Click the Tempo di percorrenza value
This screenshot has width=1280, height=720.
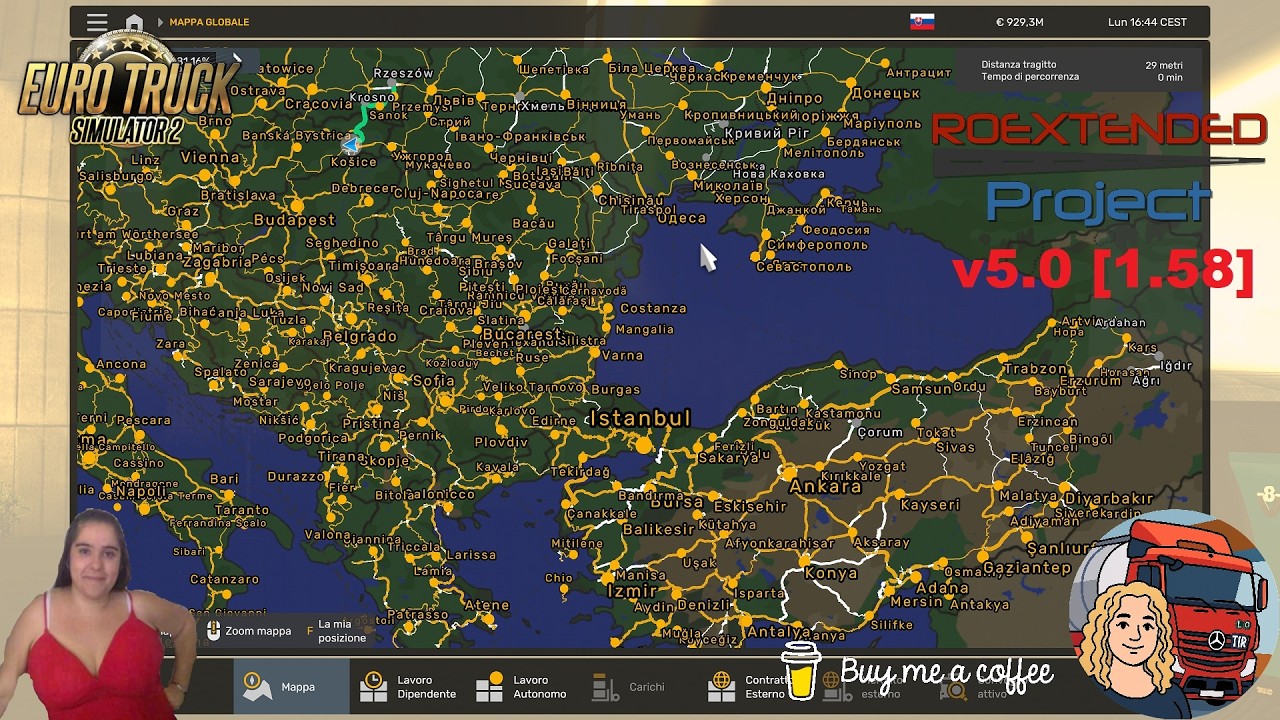tap(1170, 77)
